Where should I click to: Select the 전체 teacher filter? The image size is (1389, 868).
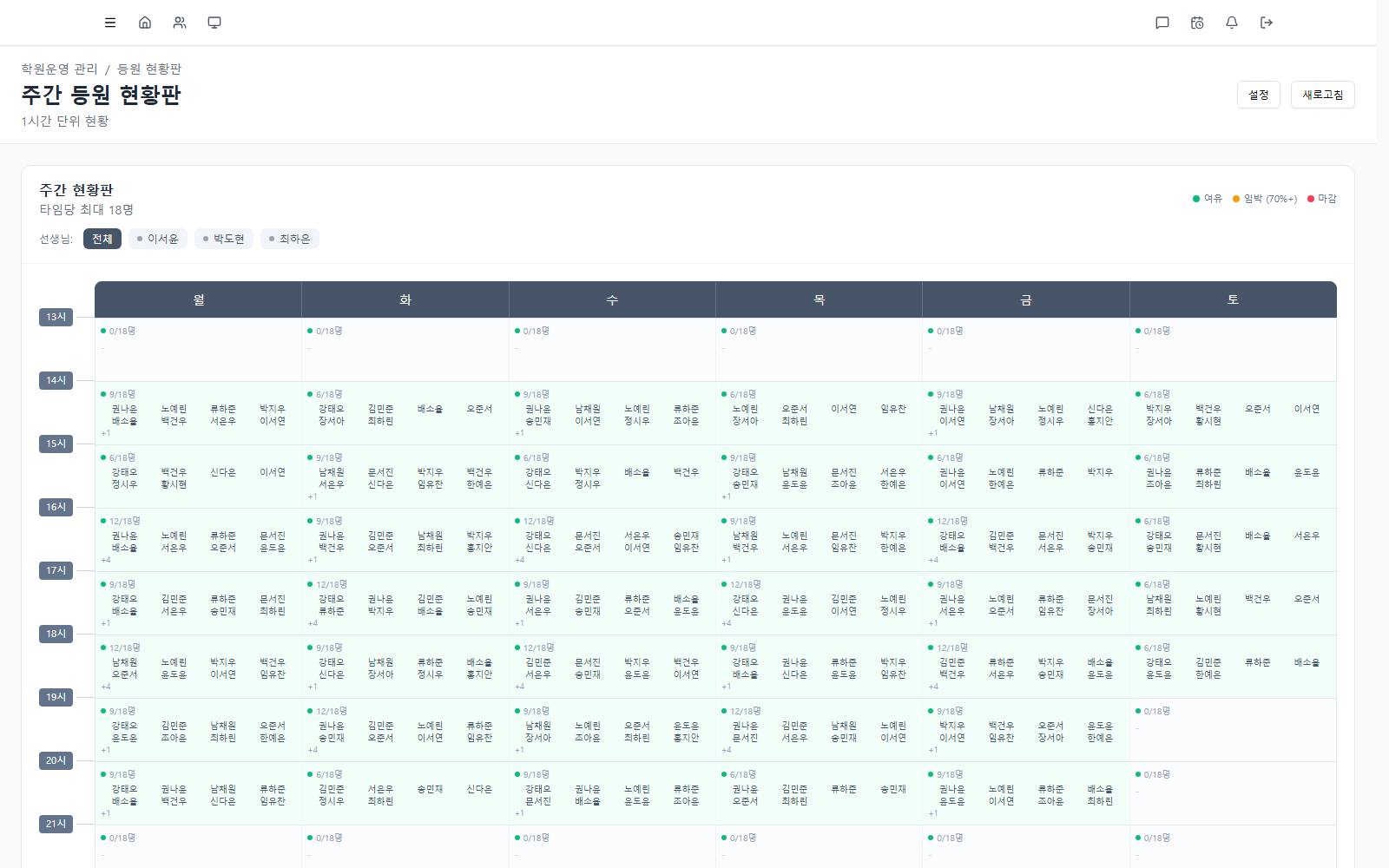[x=102, y=239]
